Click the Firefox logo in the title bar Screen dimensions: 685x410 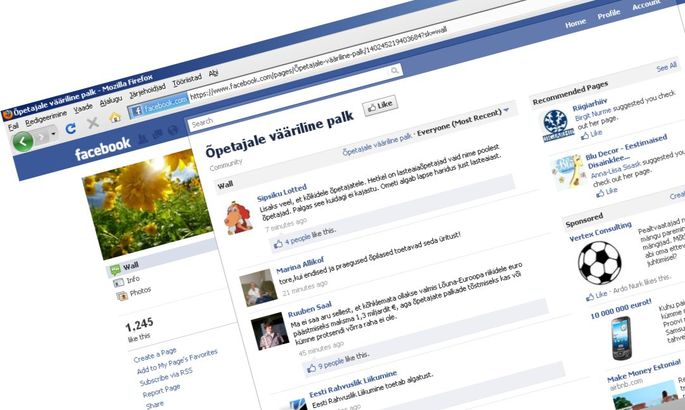7,115
